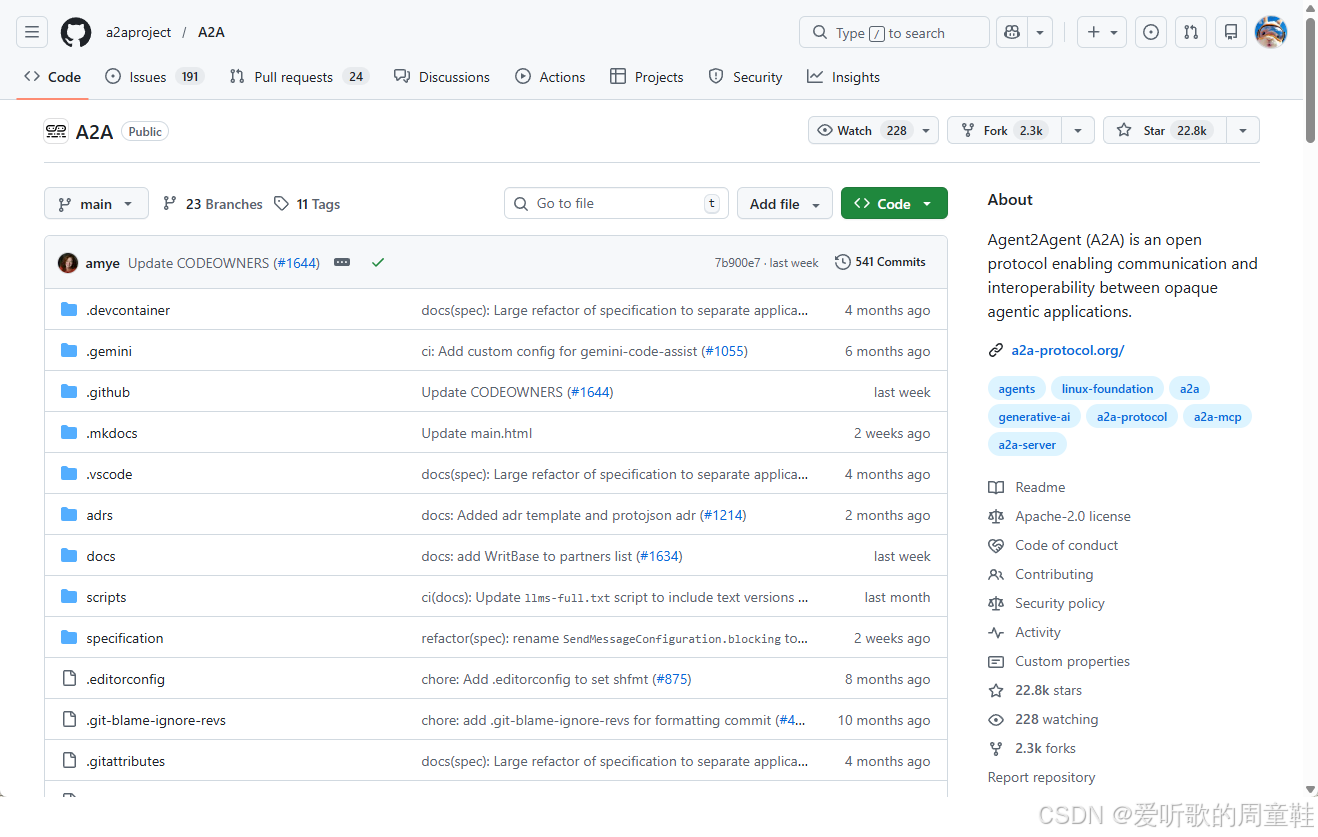Open the docs folder

(x=101, y=556)
